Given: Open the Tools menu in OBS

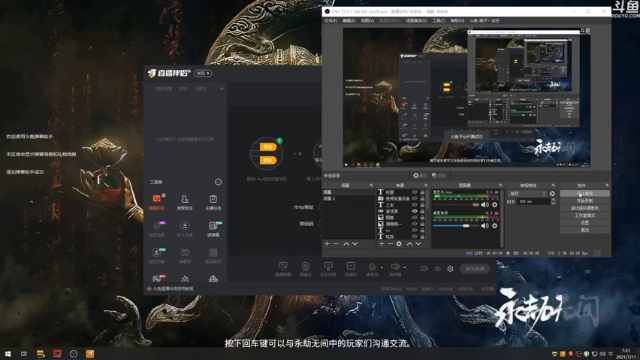Looking at the screenshot, I should pyautogui.click(x=439, y=20).
